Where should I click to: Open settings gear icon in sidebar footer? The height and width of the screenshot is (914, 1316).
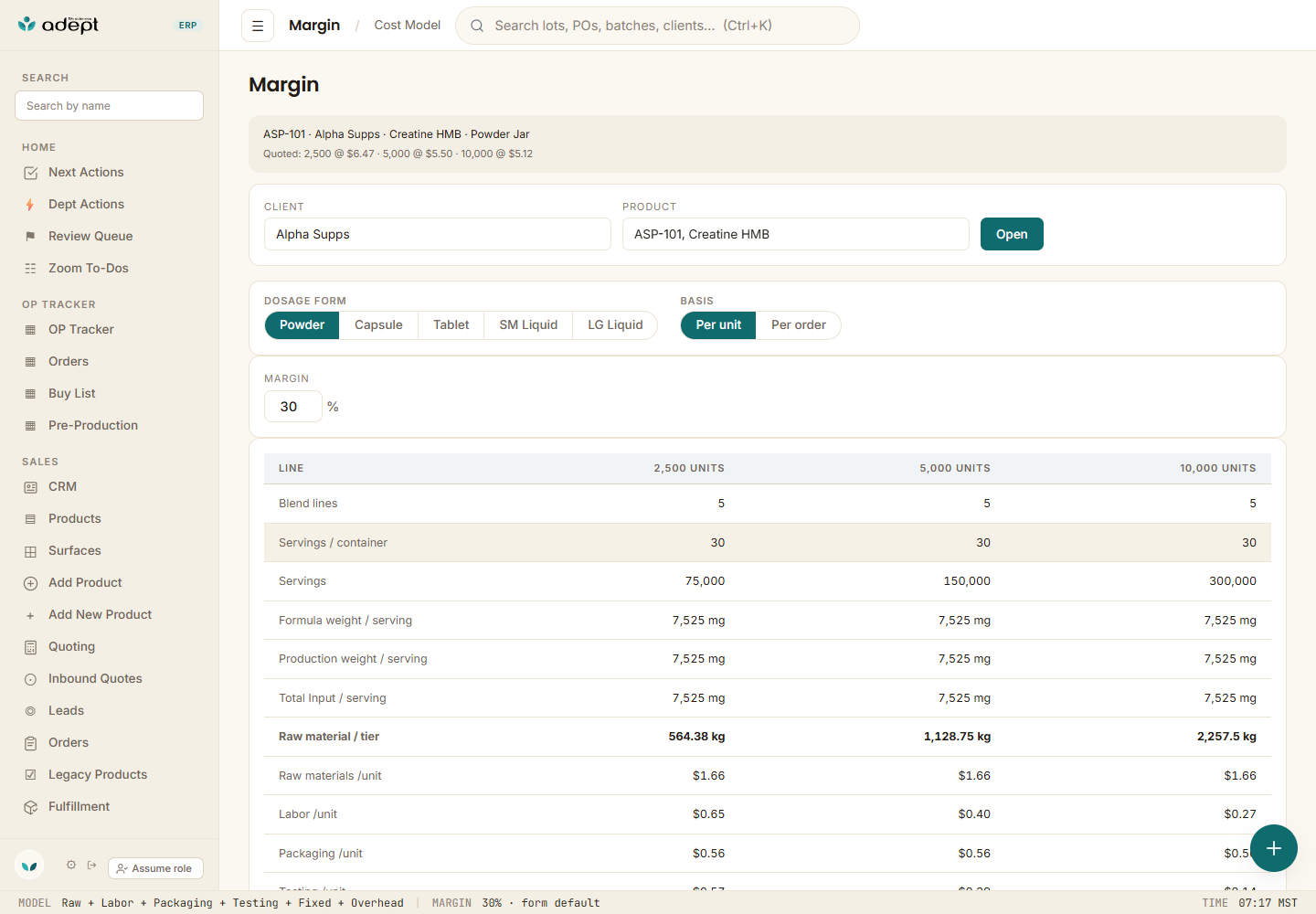pyautogui.click(x=71, y=865)
